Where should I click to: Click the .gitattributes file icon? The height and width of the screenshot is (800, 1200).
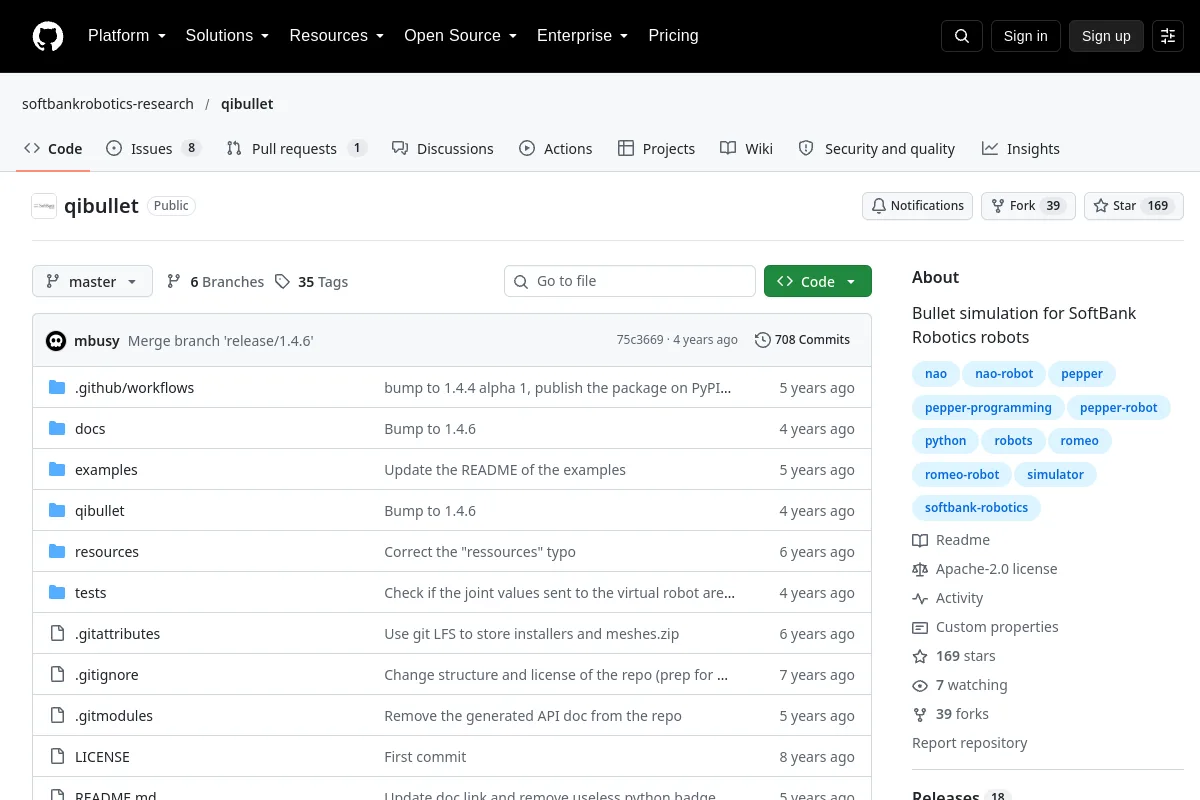click(57, 634)
